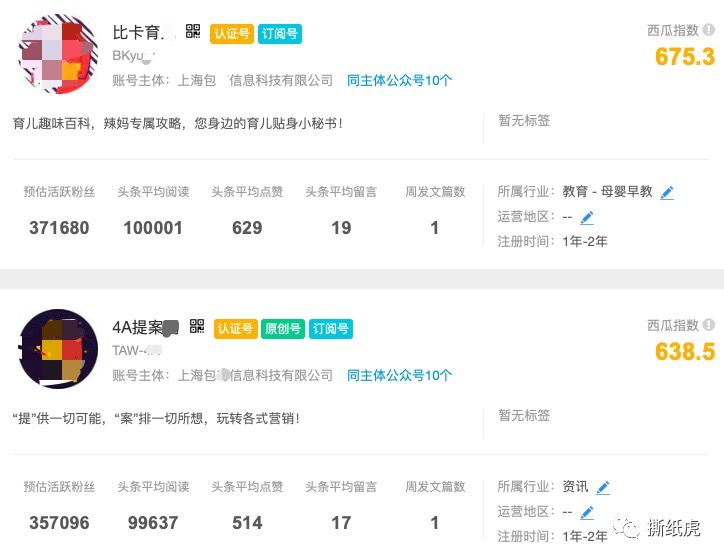Click blue 订阅号 badge of 4A提案
The image size is (724, 560).
(331, 329)
